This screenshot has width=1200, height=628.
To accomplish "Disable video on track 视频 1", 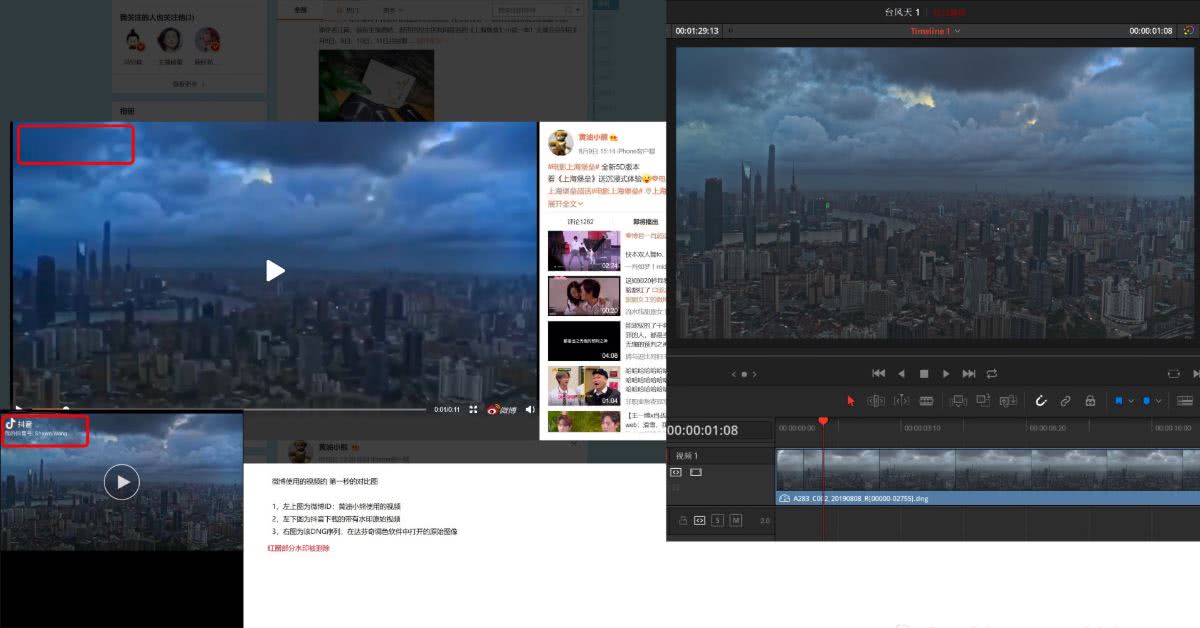I will click(x=696, y=472).
